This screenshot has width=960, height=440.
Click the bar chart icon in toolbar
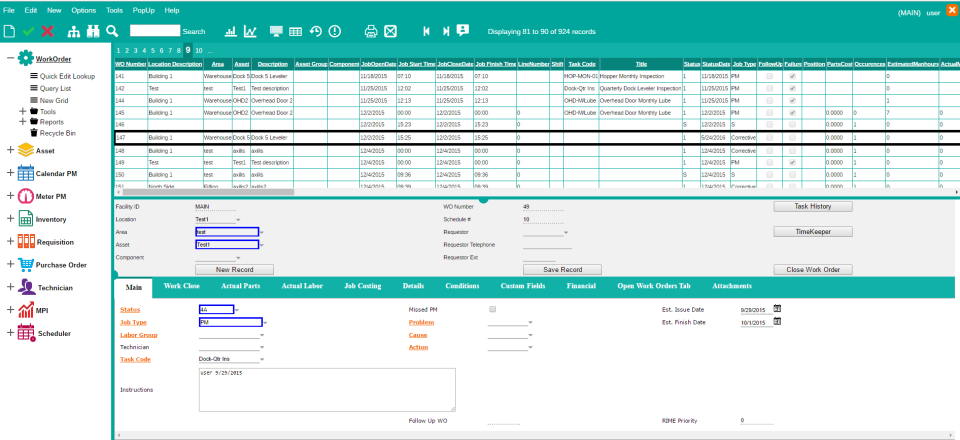[231, 31]
